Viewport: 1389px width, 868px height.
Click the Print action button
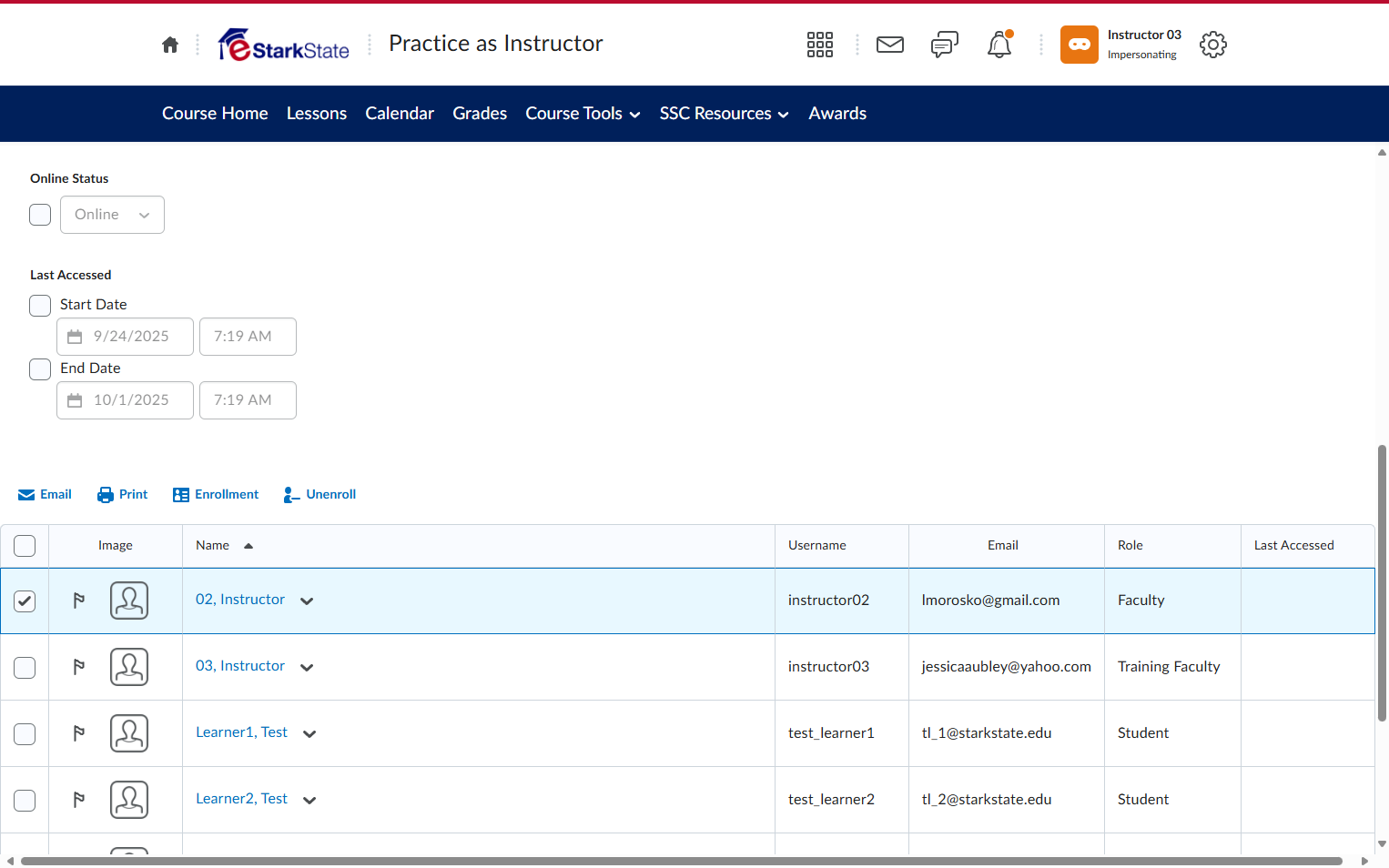pyautogui.click(x=122, y=495)
